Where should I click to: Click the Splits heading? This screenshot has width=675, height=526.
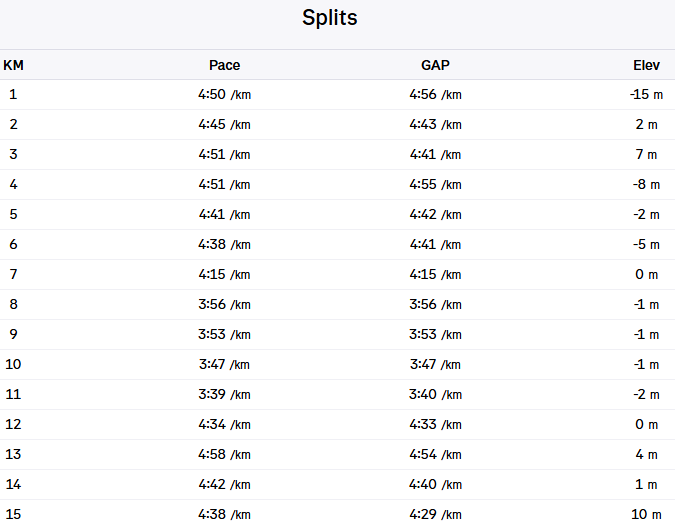click(x=329, y=18)
